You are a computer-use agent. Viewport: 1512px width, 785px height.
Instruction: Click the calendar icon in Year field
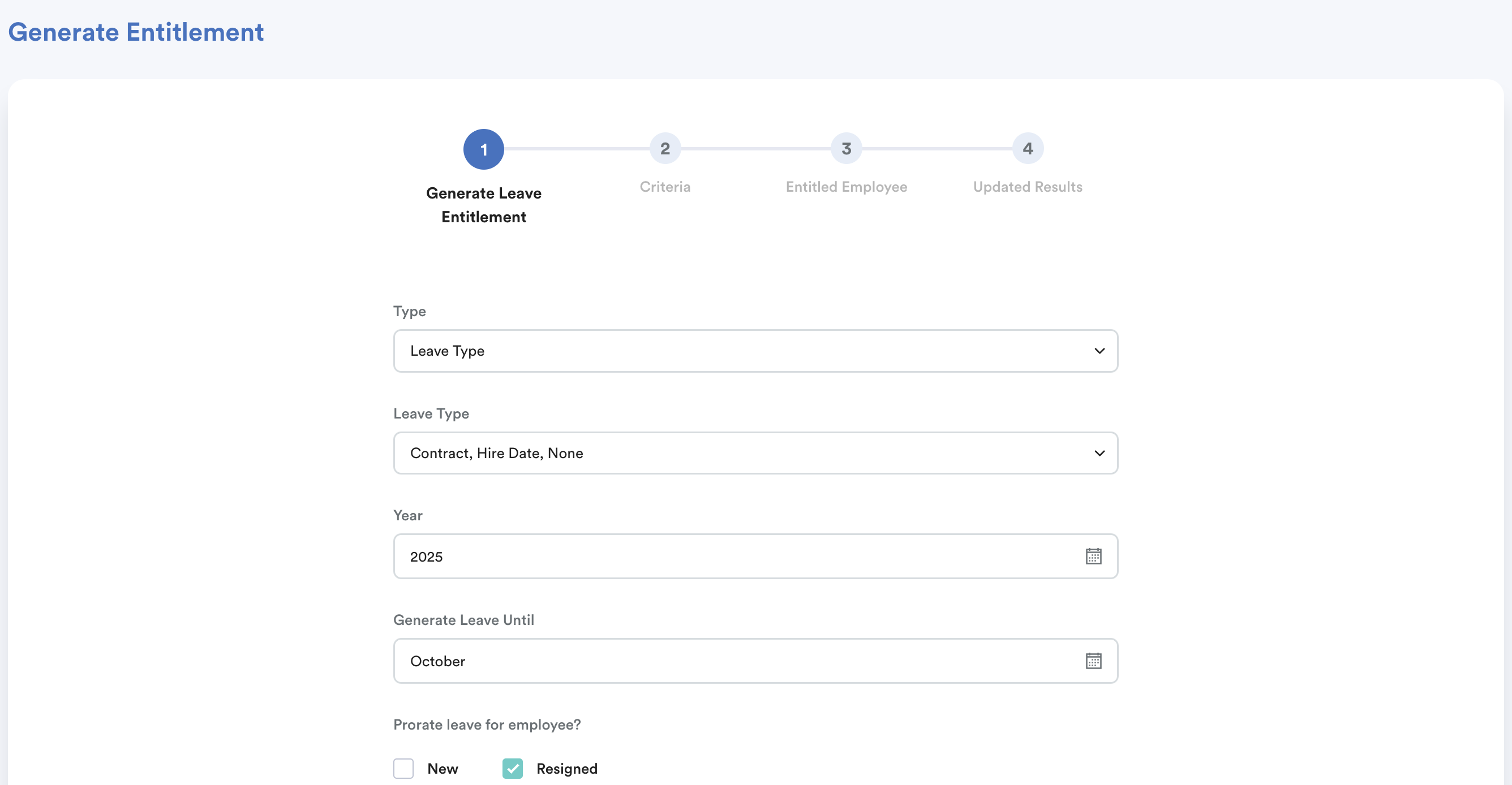coord(1093,556)
